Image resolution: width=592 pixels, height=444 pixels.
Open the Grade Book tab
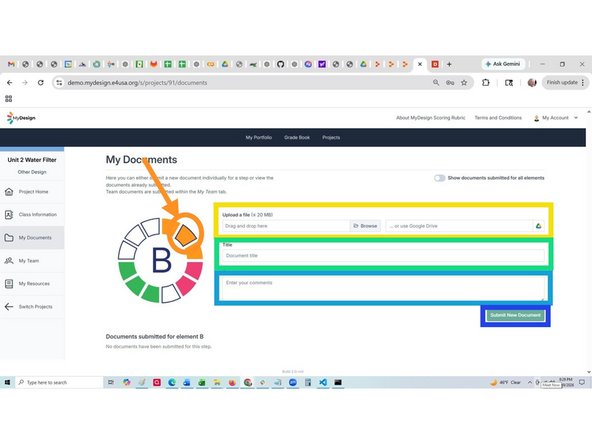point(297,137)
